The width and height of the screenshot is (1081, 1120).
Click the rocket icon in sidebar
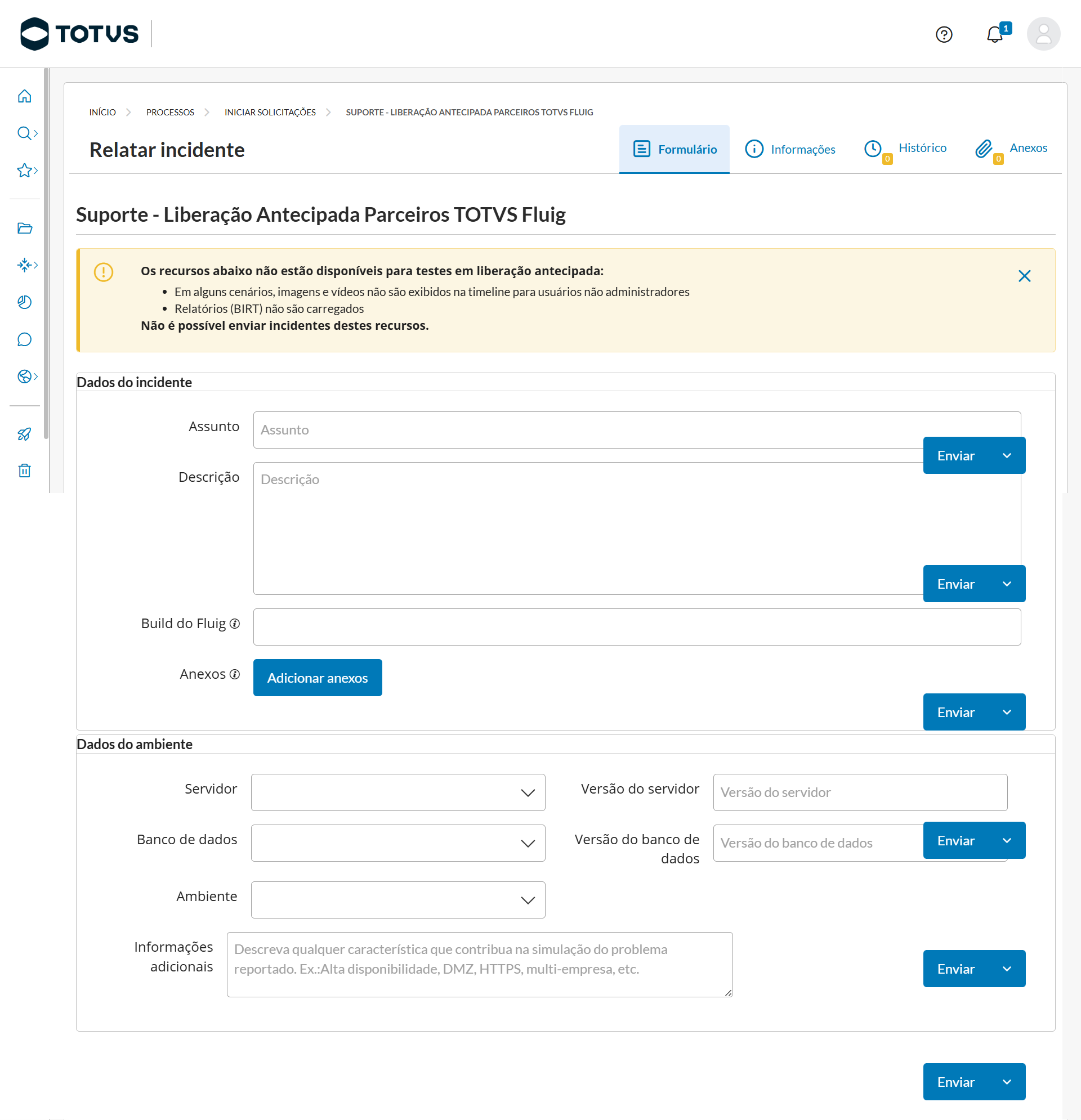coord(24,434)
